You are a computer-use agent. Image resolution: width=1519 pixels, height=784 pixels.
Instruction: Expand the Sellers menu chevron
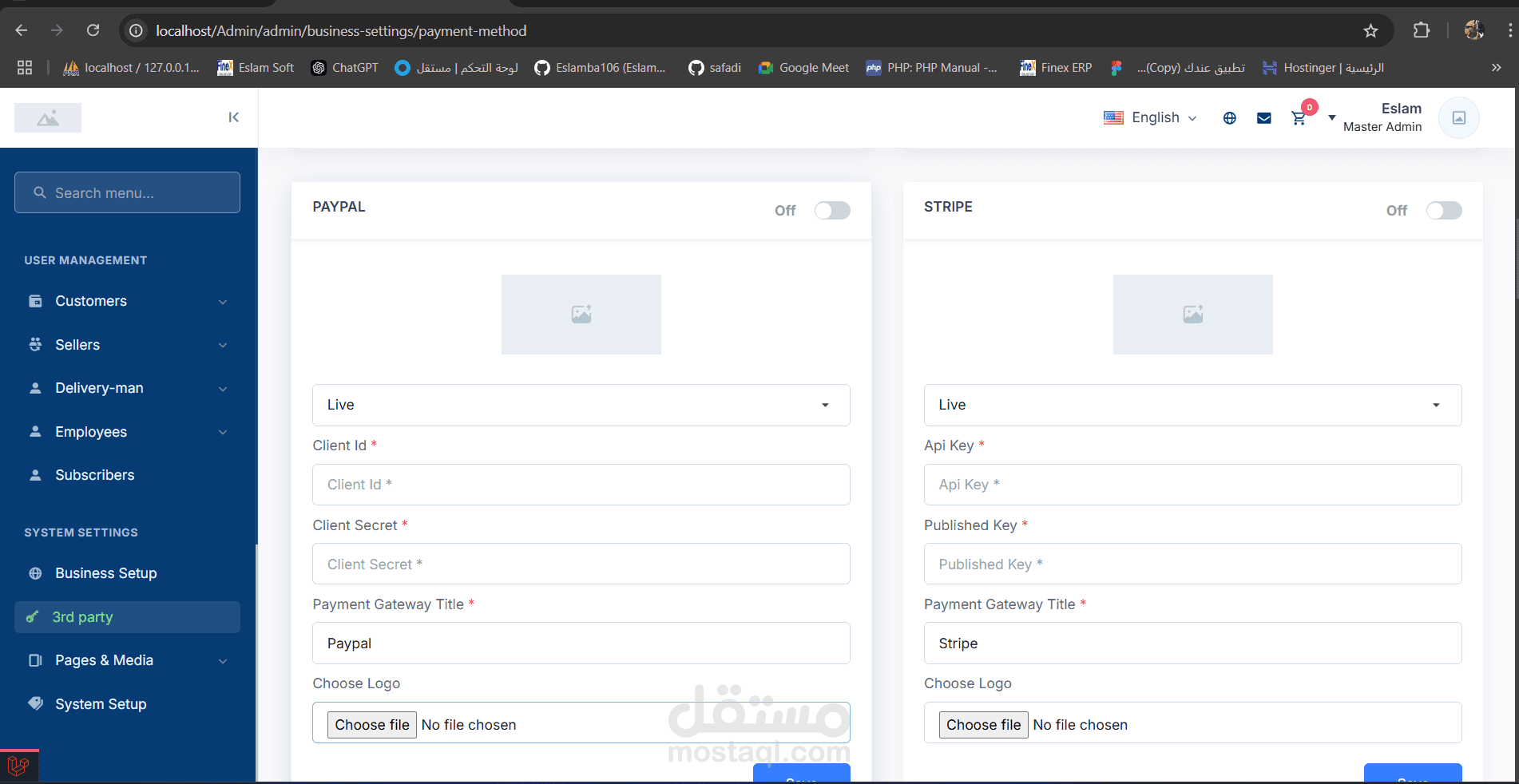[x=223, y=346]
